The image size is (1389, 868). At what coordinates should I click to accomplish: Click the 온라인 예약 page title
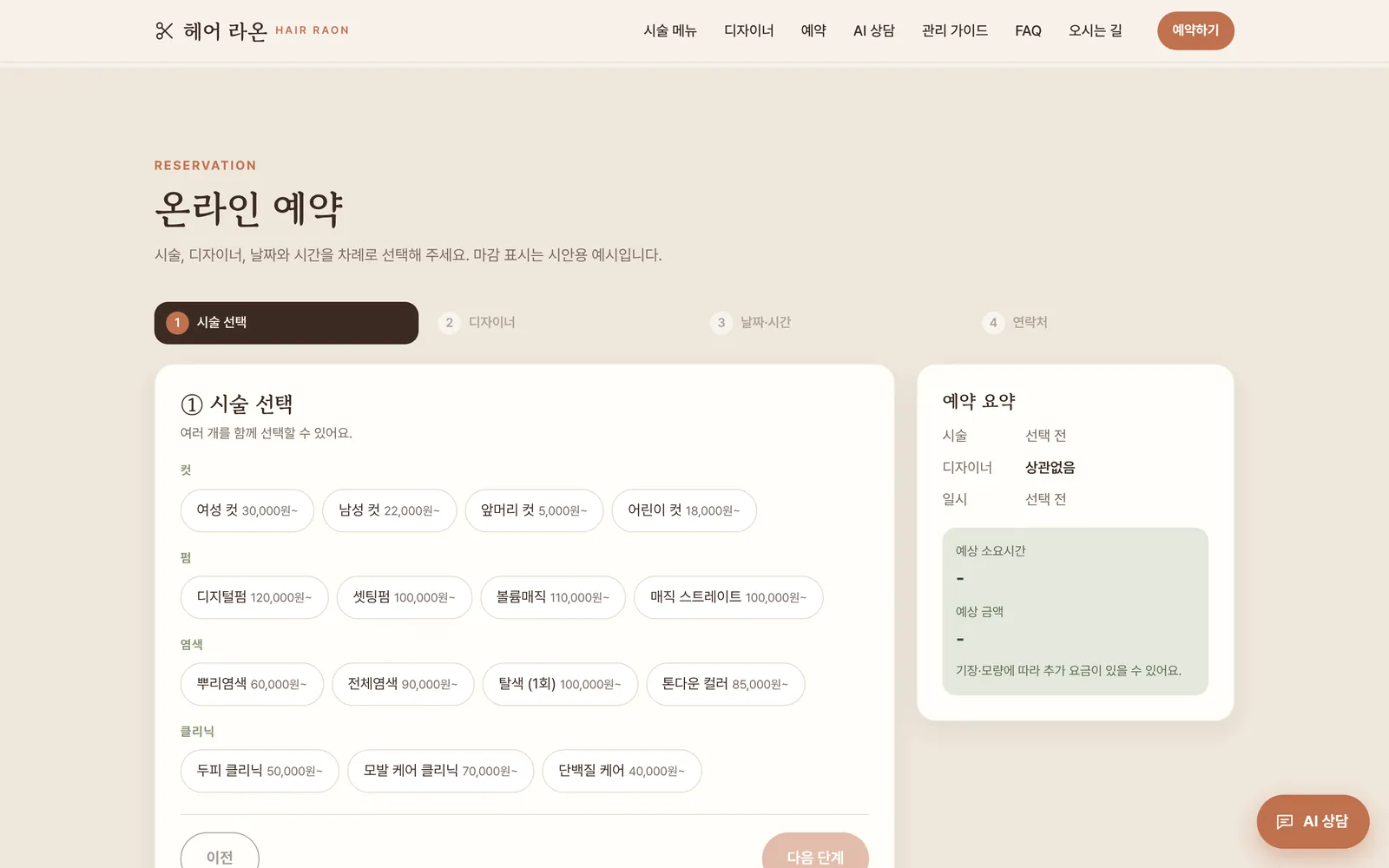pos(249,209)
